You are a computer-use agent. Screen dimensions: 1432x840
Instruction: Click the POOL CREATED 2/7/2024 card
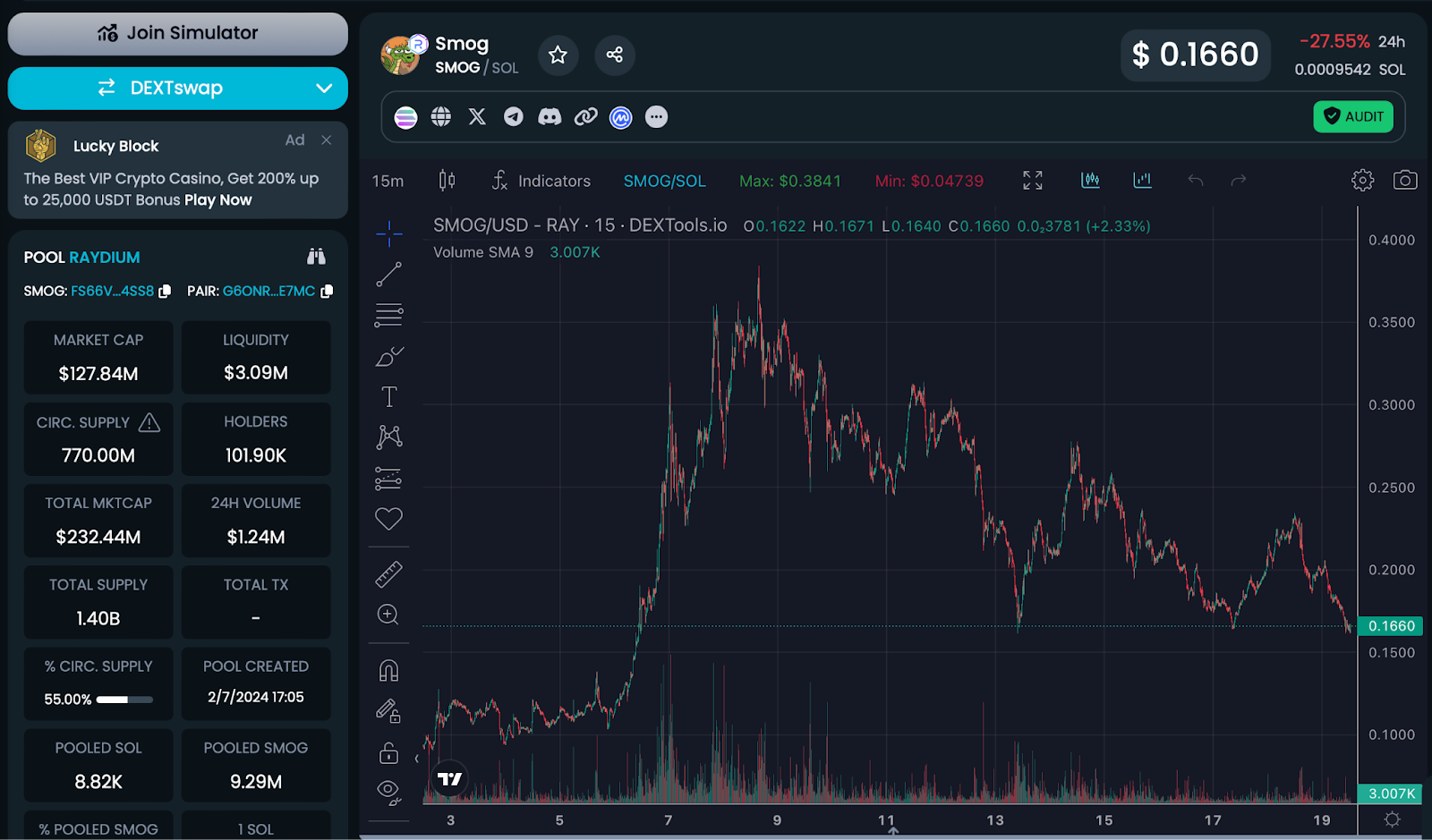[x=256, y=683]
